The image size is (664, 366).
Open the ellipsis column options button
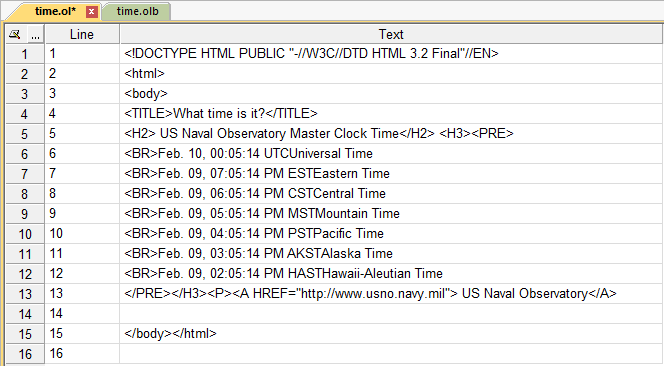pyautogui.click(x=36, y=34)
